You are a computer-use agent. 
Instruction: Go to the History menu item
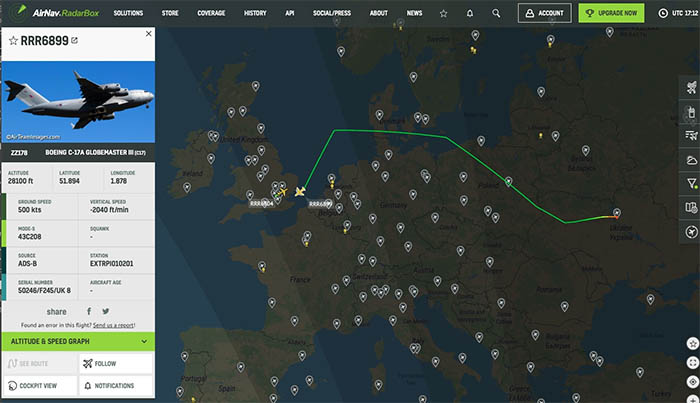[255, 13]
